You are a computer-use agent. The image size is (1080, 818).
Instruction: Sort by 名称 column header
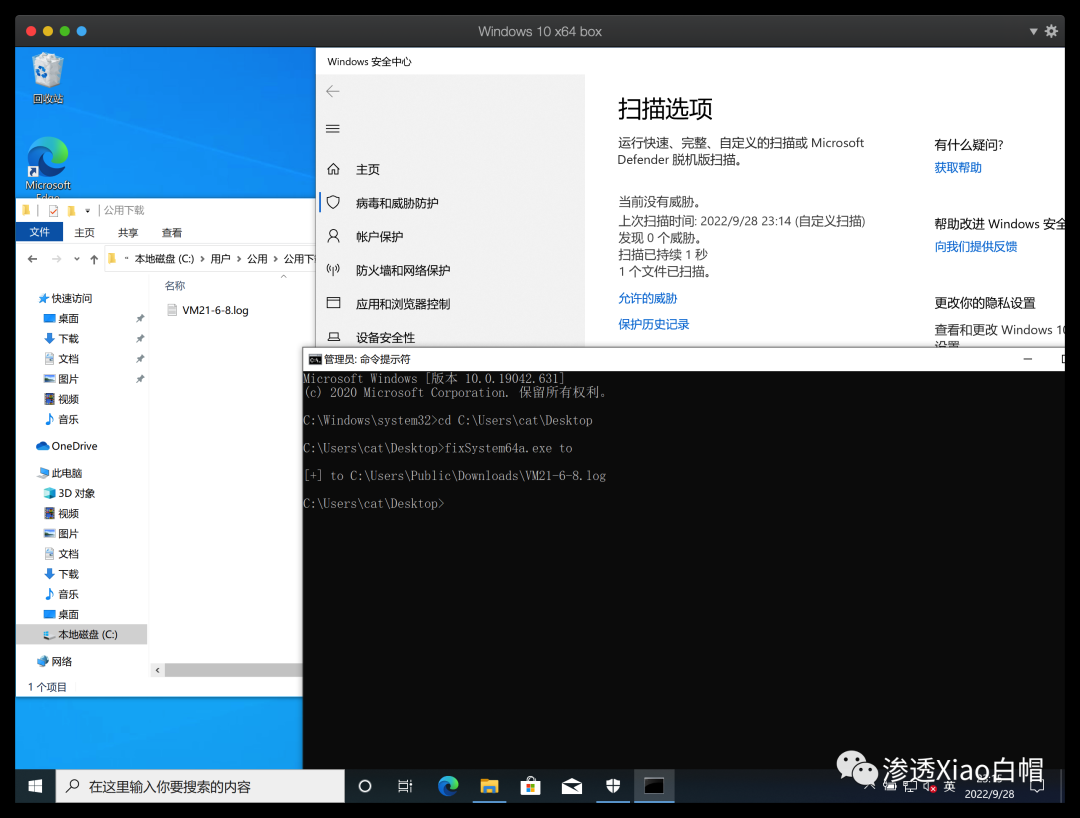(175, 286)
